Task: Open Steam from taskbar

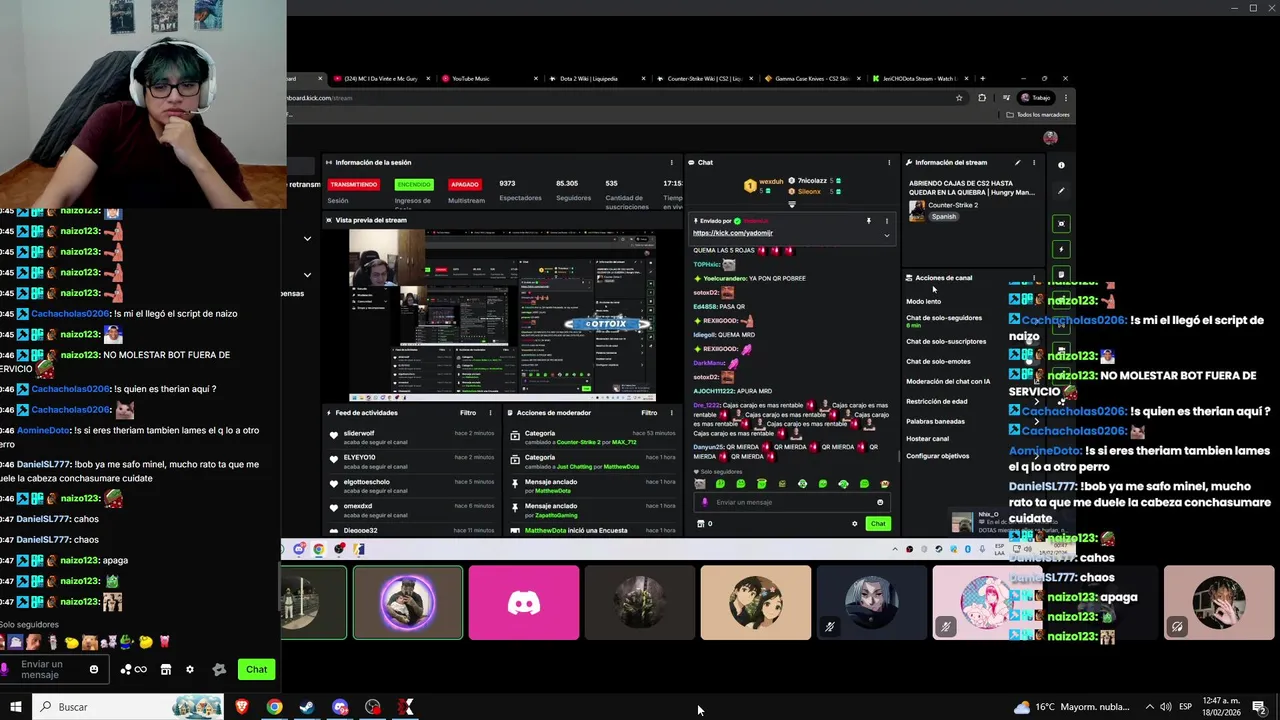Action: 307,707
